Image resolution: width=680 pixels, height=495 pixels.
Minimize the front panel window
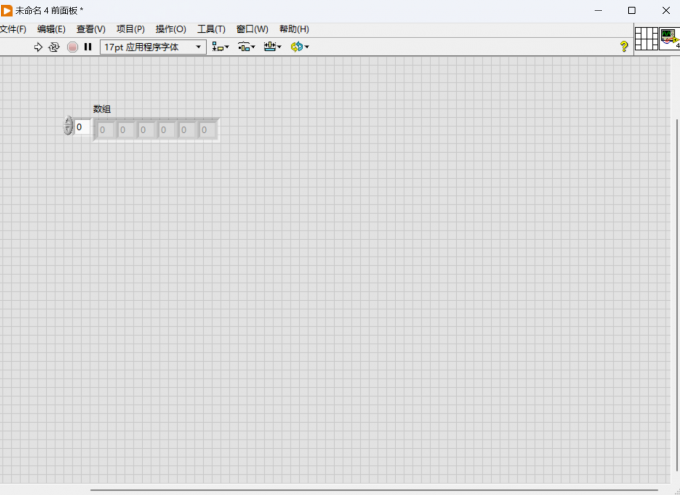pos(598,10)
